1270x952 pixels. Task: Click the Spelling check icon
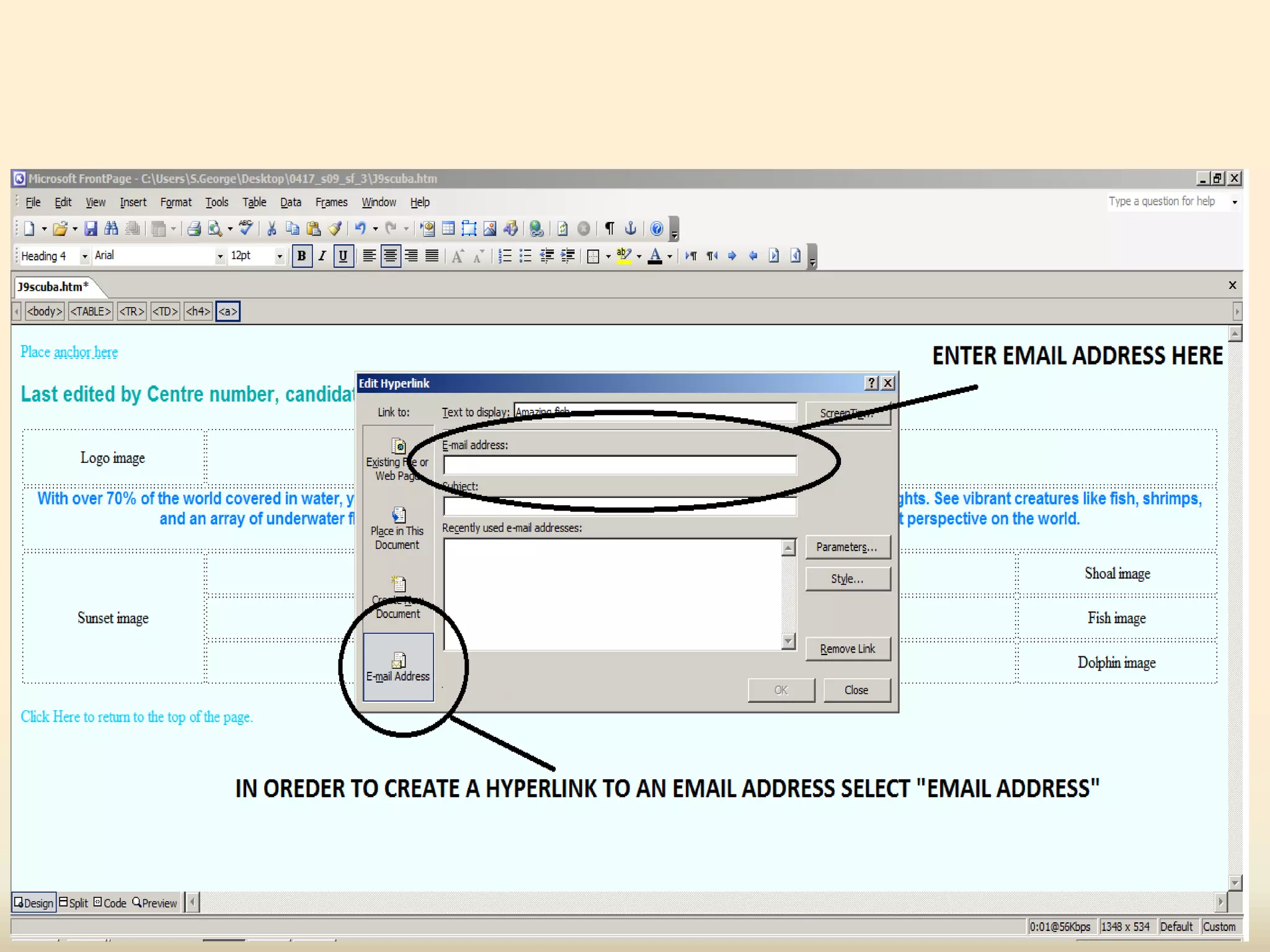(246, 229)
